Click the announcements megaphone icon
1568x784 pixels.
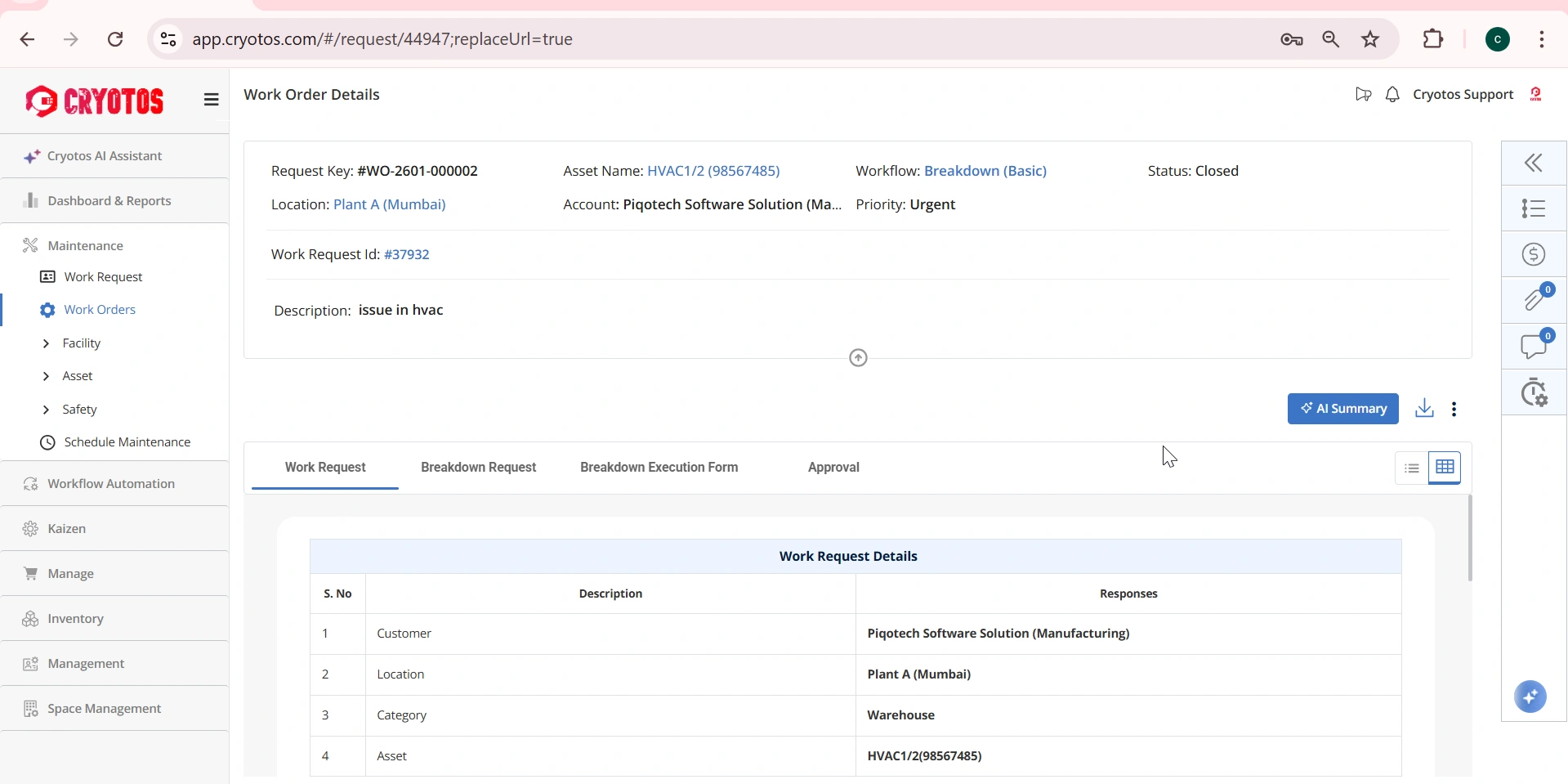click(x=1361, y=94)
